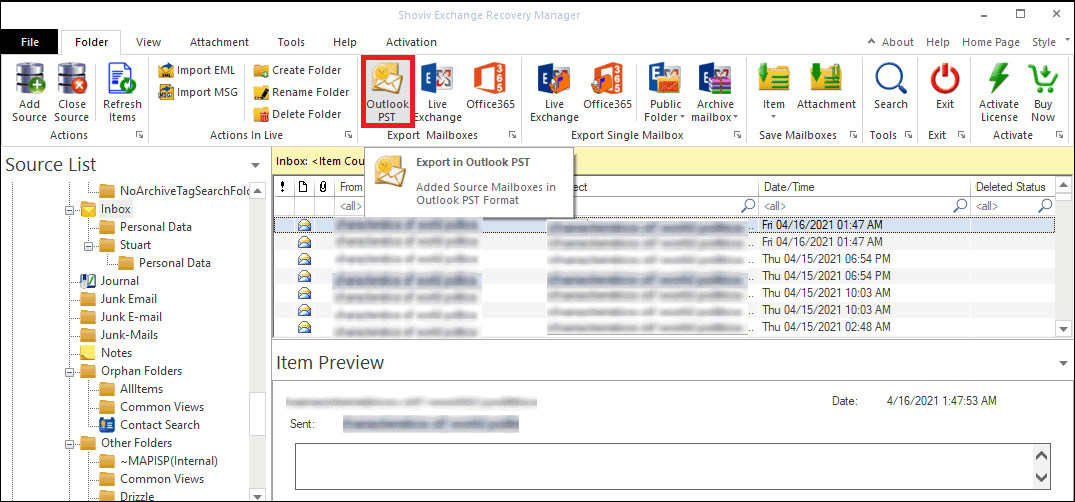Export single mailbox to Live Exchange
The width and height of the screenshot is (1075, 502).
(554, 92)
